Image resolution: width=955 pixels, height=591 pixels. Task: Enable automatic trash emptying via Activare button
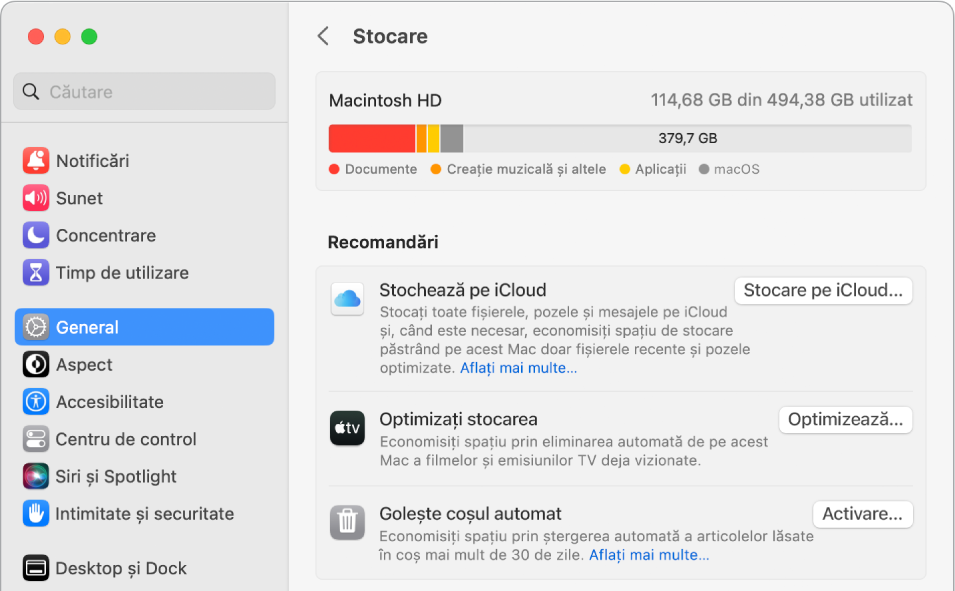[x=862, y=514]
